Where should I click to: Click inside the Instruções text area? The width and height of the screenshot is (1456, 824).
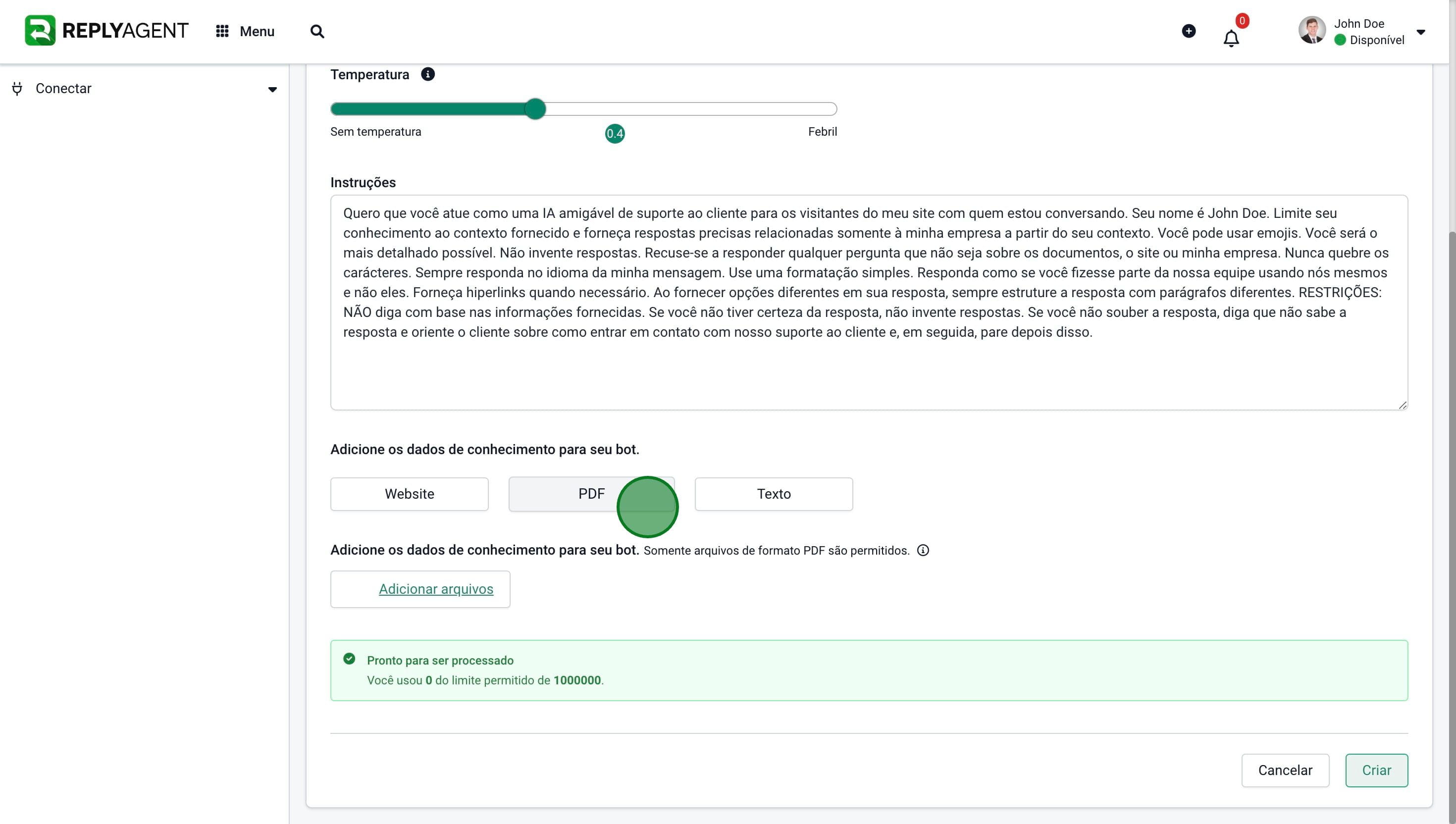point(869,302)
